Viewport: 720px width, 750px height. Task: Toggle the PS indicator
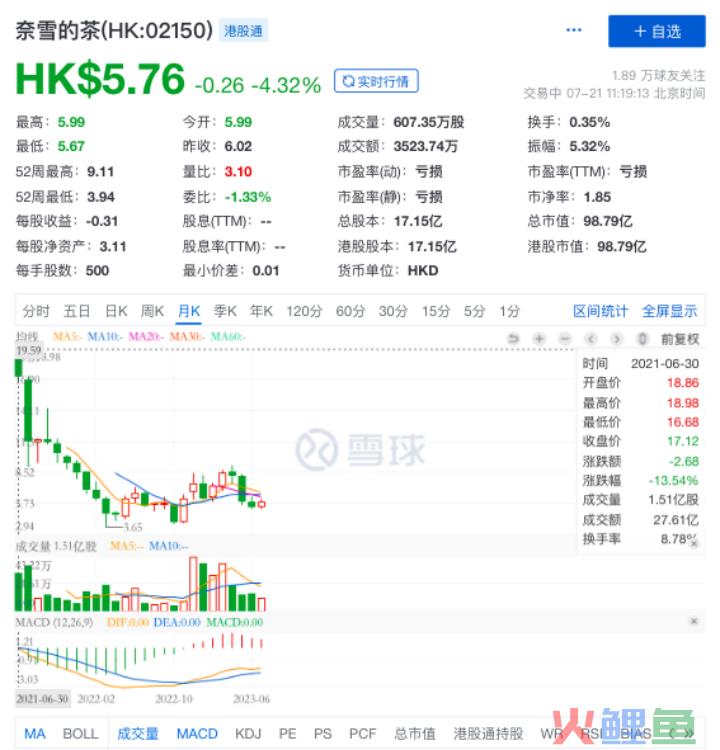coord(322,734)
